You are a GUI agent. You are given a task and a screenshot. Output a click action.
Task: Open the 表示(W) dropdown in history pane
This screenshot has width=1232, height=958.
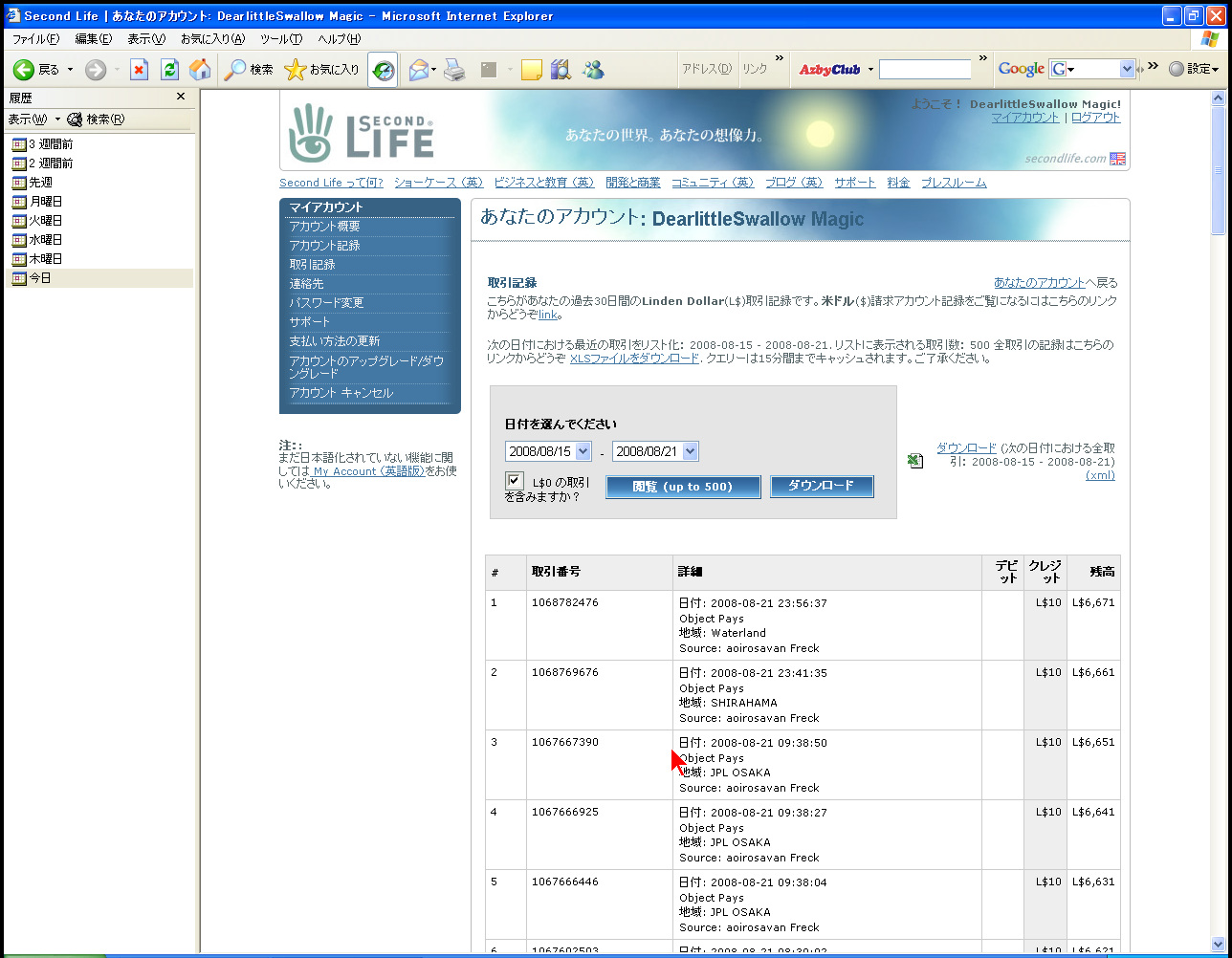pyautogui.click(x=33, y=120)
